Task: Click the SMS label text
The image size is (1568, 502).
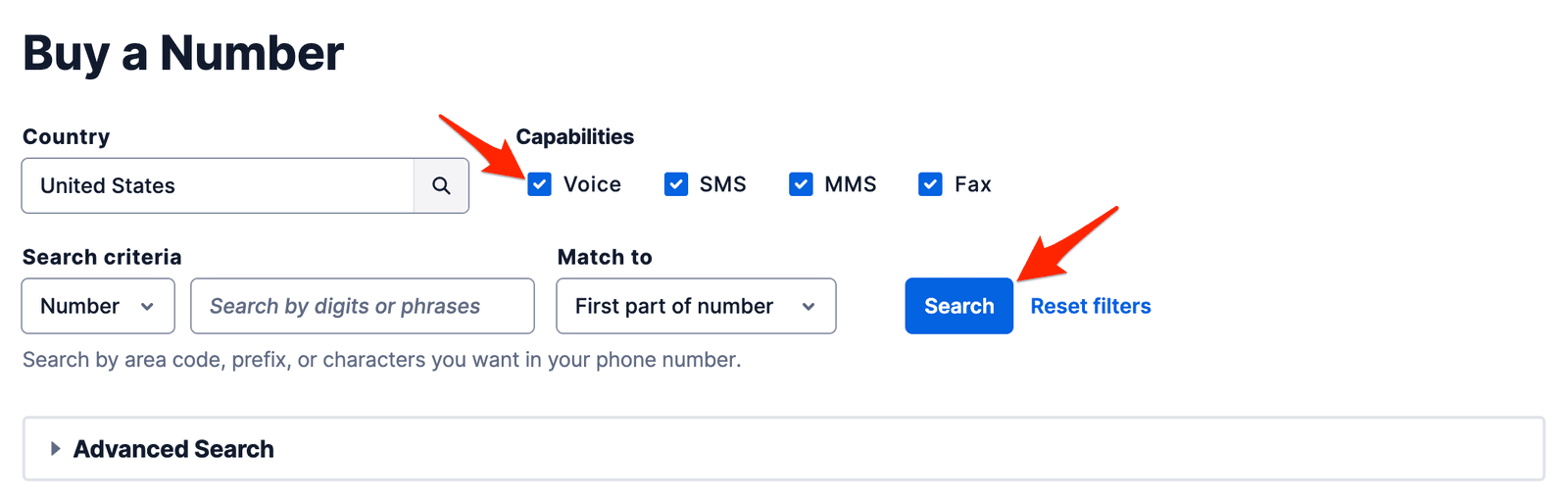Action: tap(722, 184)
